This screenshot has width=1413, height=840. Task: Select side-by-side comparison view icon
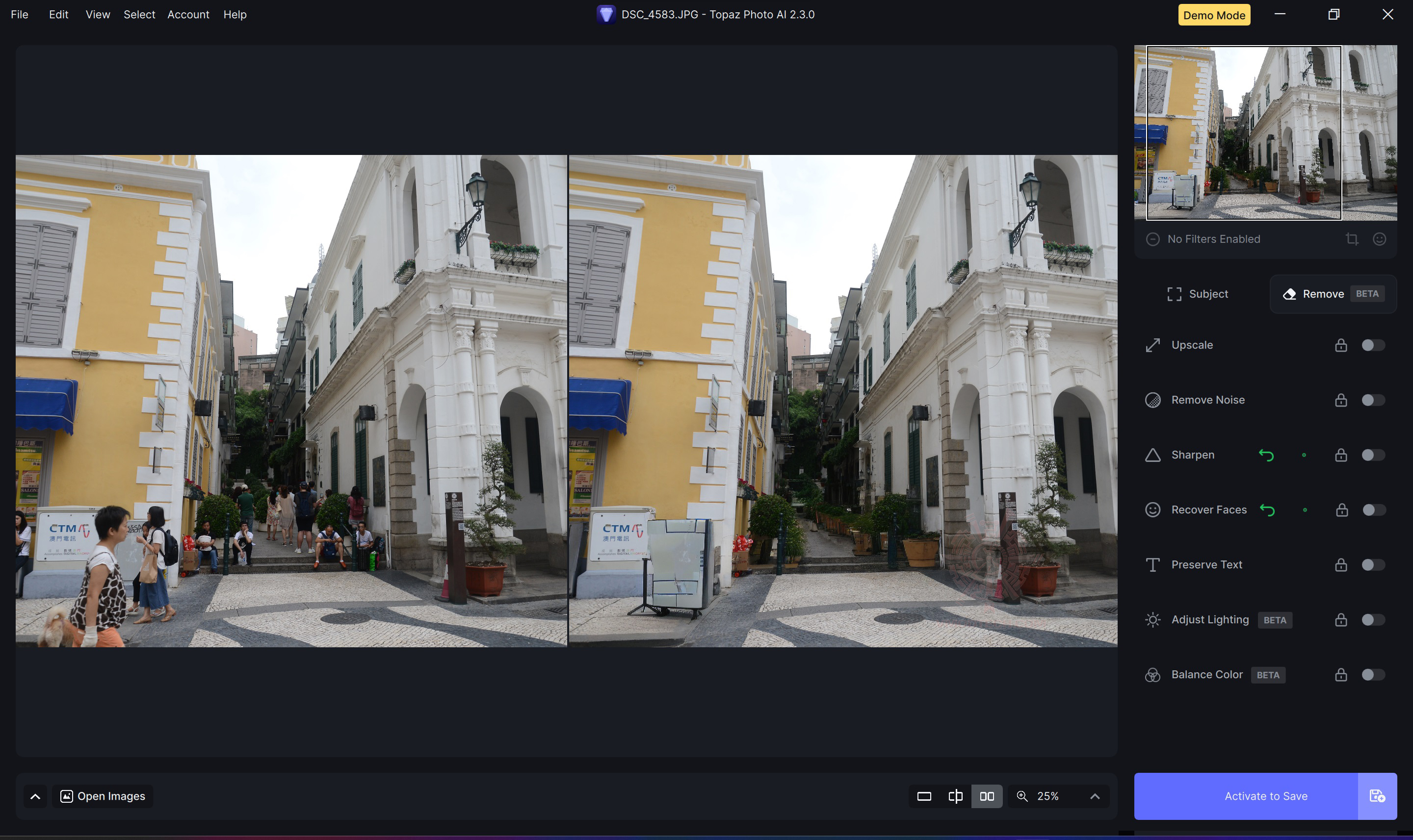987,796
